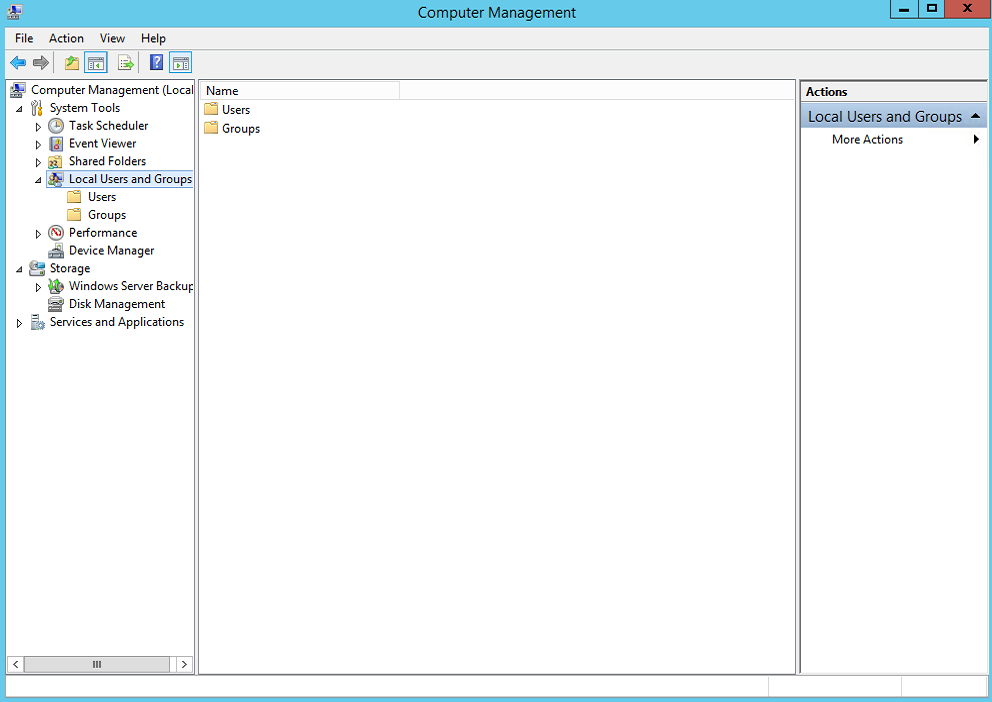Select Users label in the tree
This screenshot has height=702, width=992.
(x=102, y=197)
